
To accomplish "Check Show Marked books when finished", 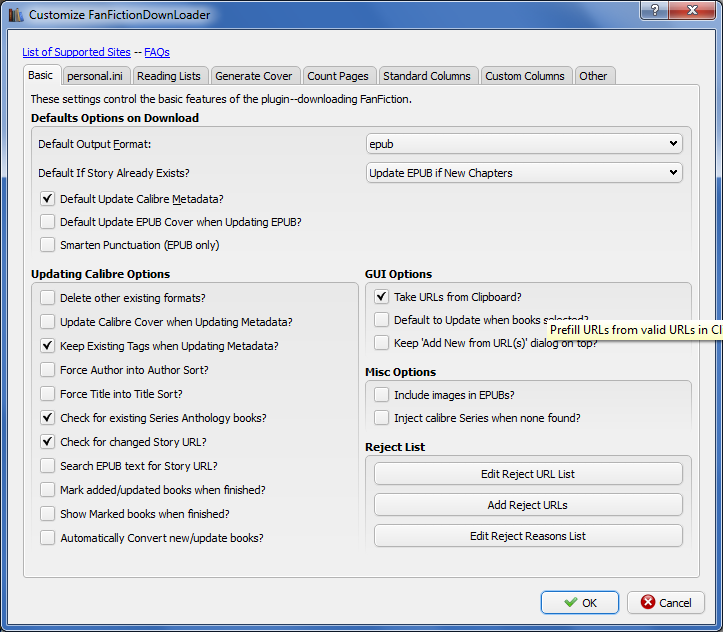I will [x=47, y=514].
